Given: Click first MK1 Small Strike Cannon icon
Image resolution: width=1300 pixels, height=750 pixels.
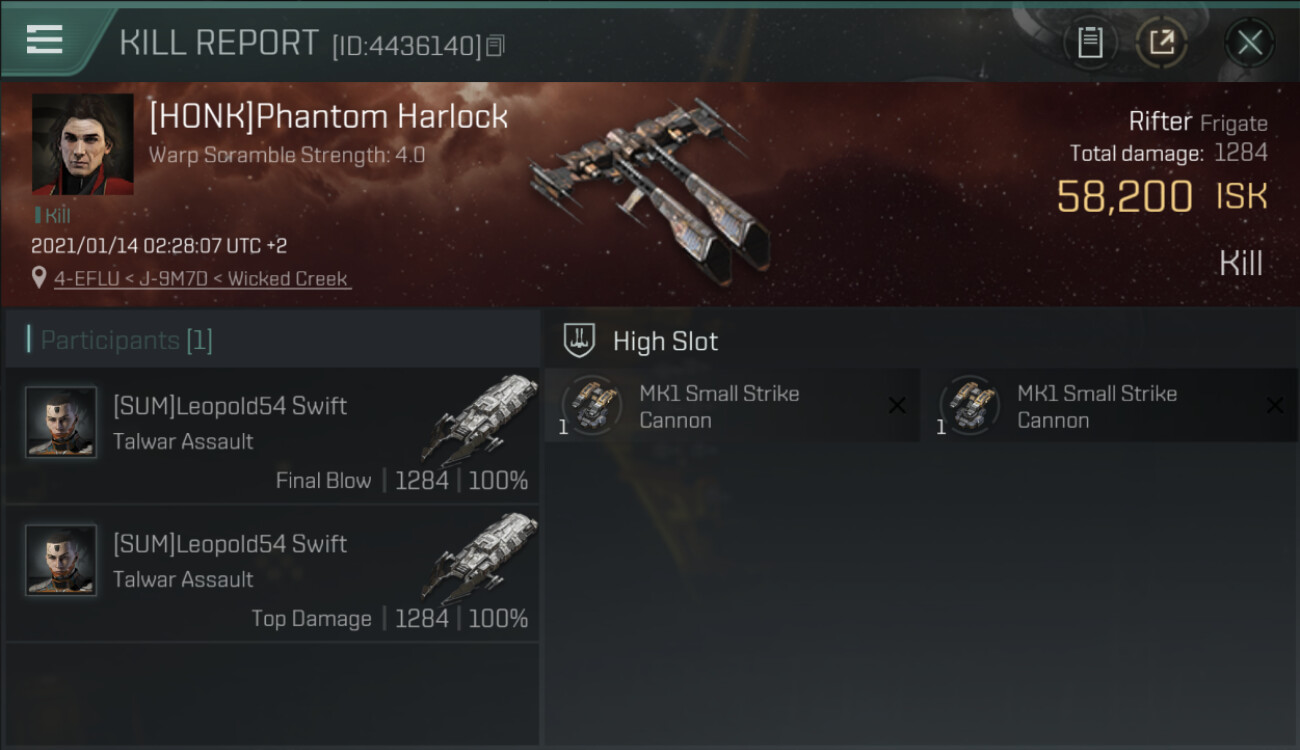Looking at the screenshot, I should pos(592,405).
